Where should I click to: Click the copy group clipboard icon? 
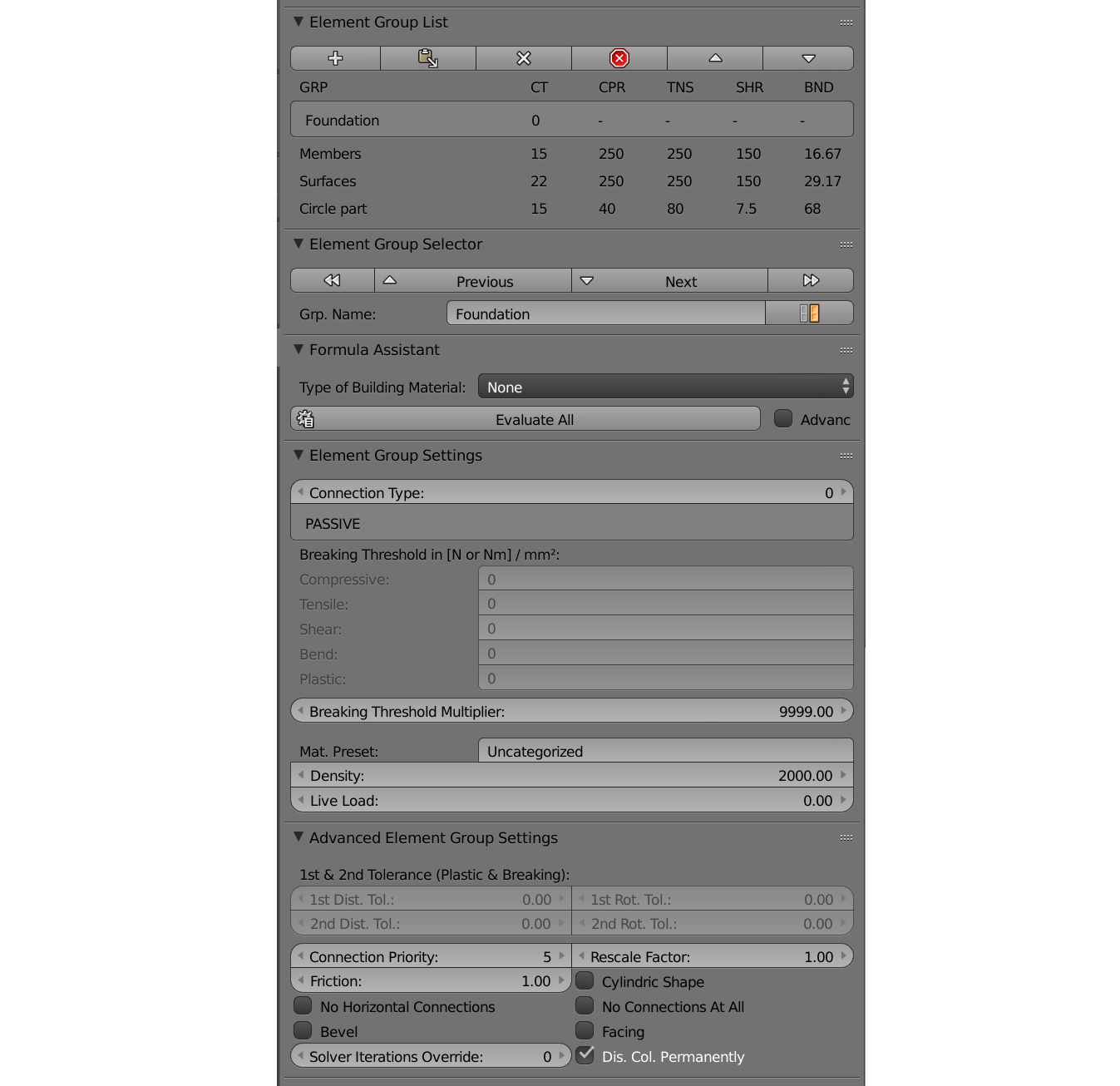(x=428, y=58)
